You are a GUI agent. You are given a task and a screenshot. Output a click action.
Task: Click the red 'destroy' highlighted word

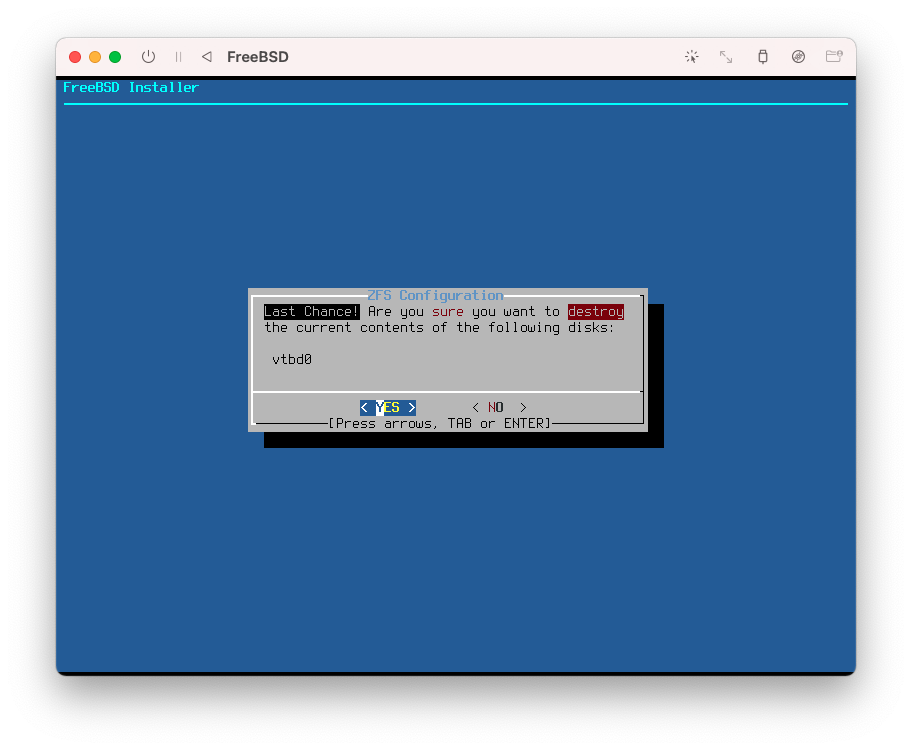click(596, 312)
